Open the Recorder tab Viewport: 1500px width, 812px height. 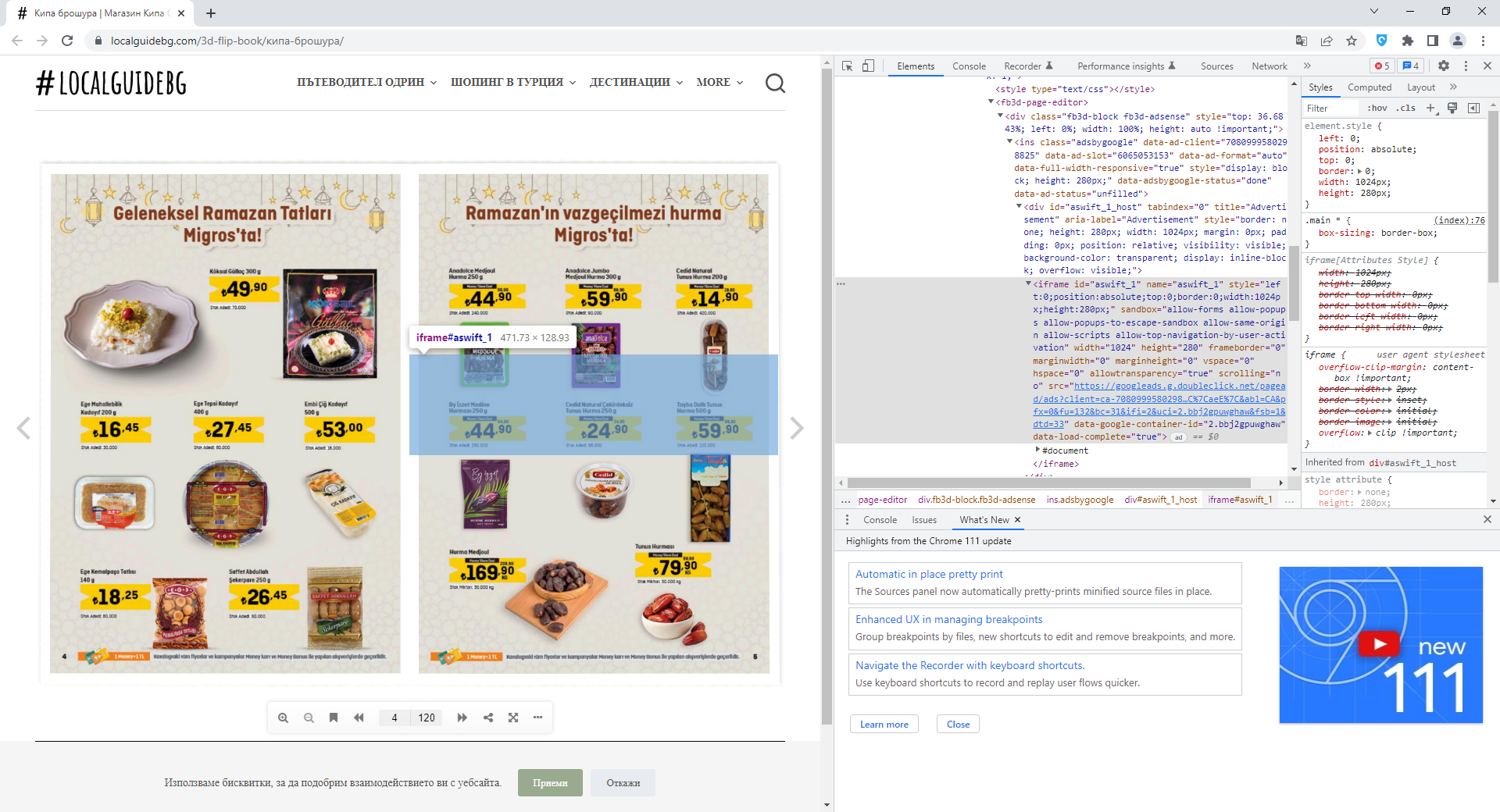pos(1028,66)
